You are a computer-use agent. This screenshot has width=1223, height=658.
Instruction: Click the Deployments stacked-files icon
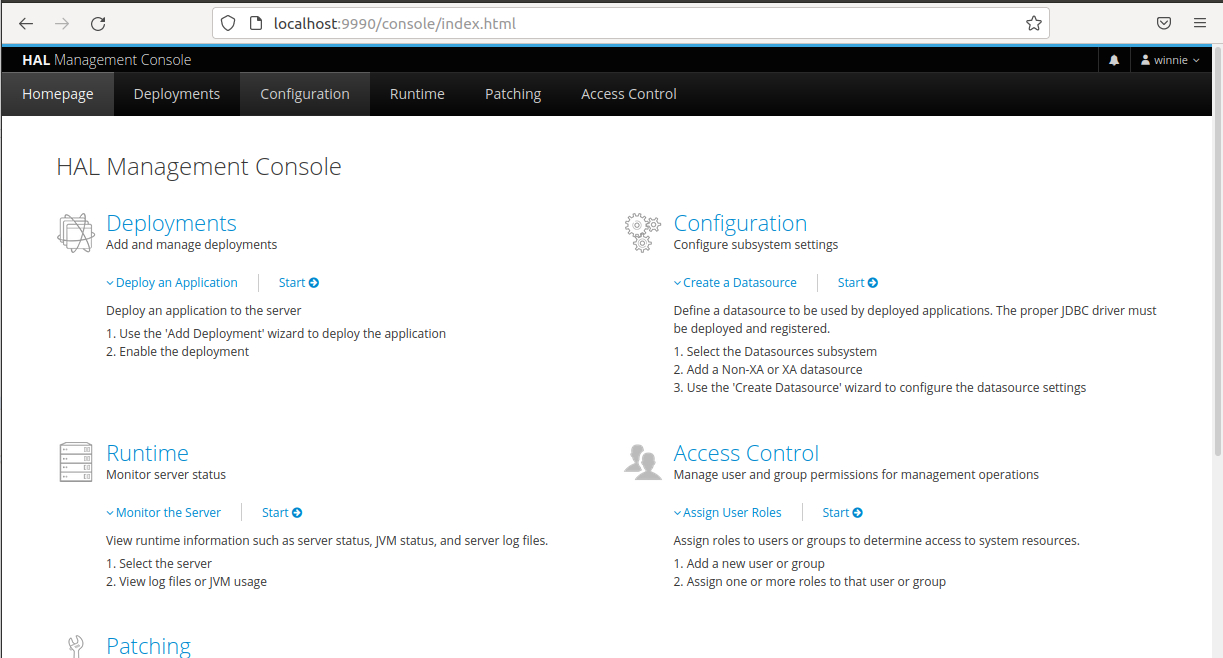[x=75, y=232]
